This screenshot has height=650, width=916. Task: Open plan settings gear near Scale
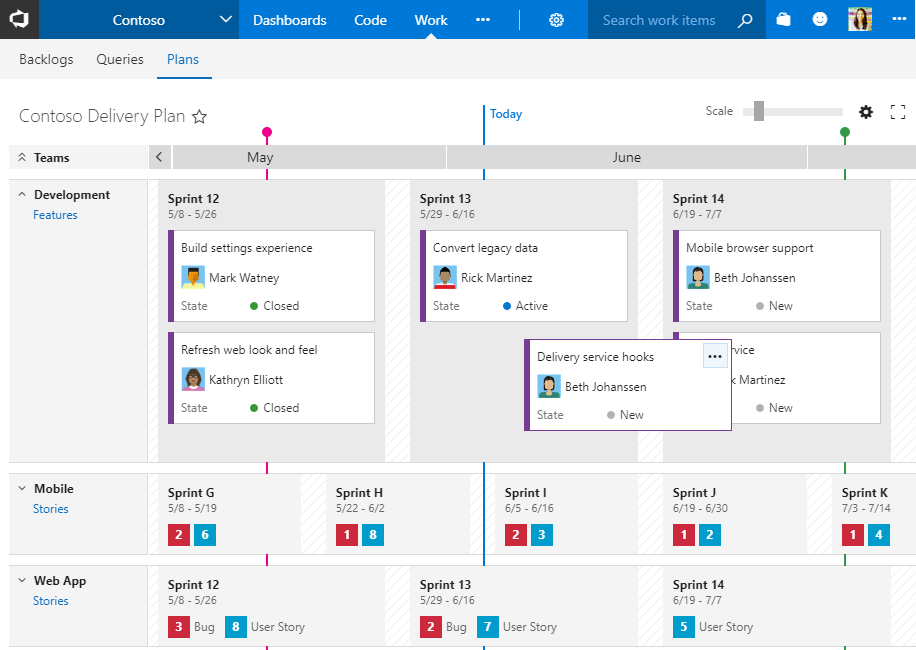coord(866,112)
